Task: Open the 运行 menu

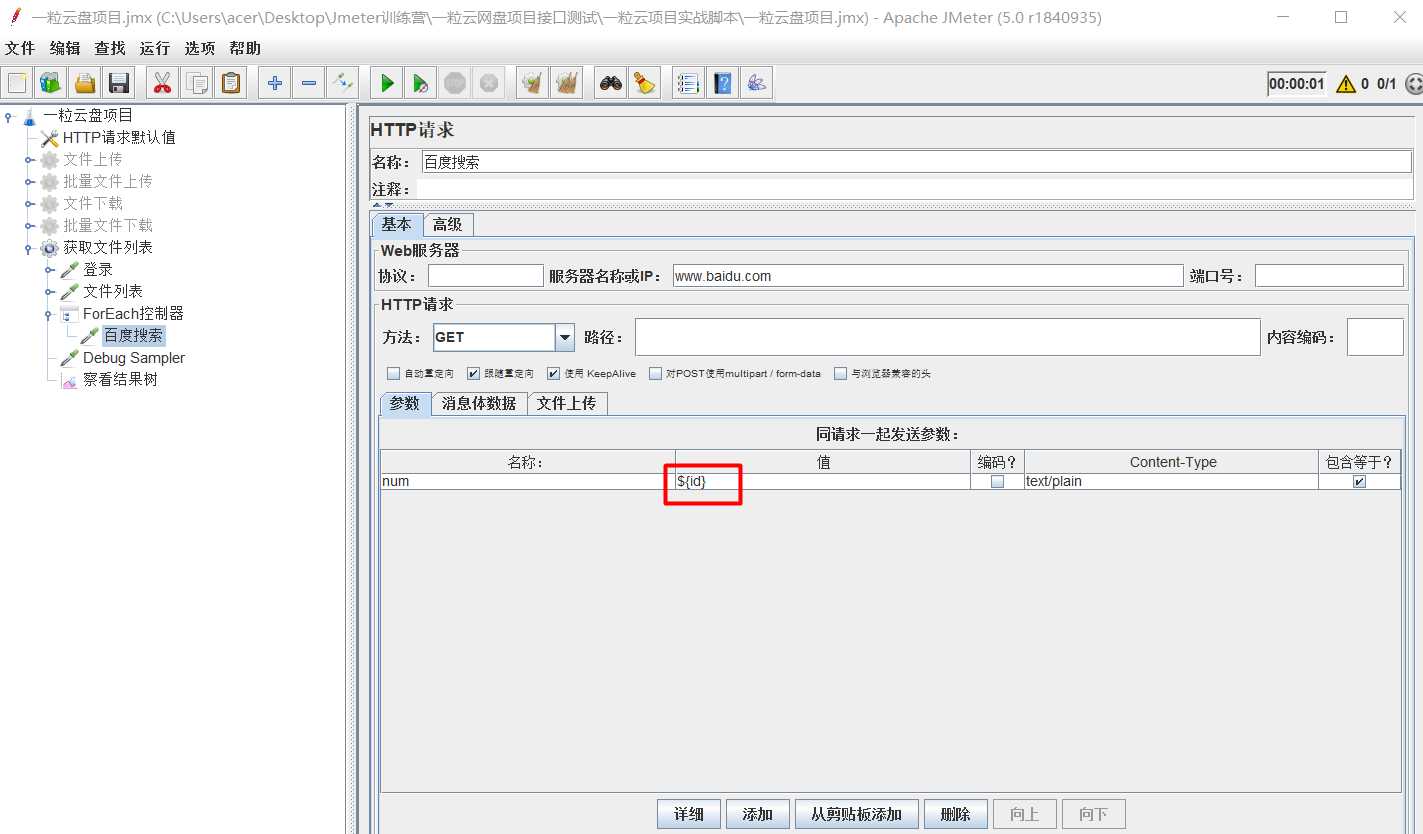Action: click(155, 48)
